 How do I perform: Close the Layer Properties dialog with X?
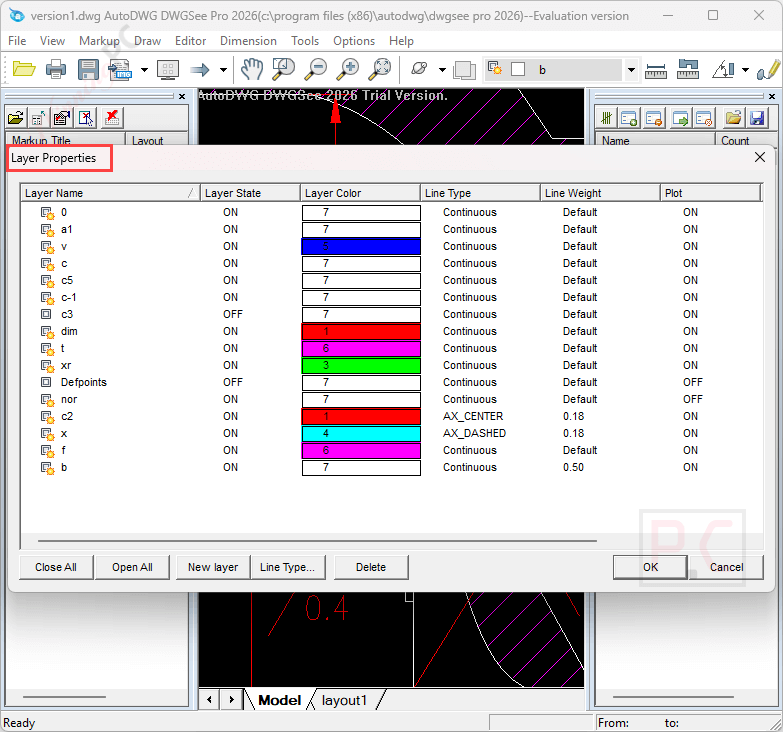point(760,157)
